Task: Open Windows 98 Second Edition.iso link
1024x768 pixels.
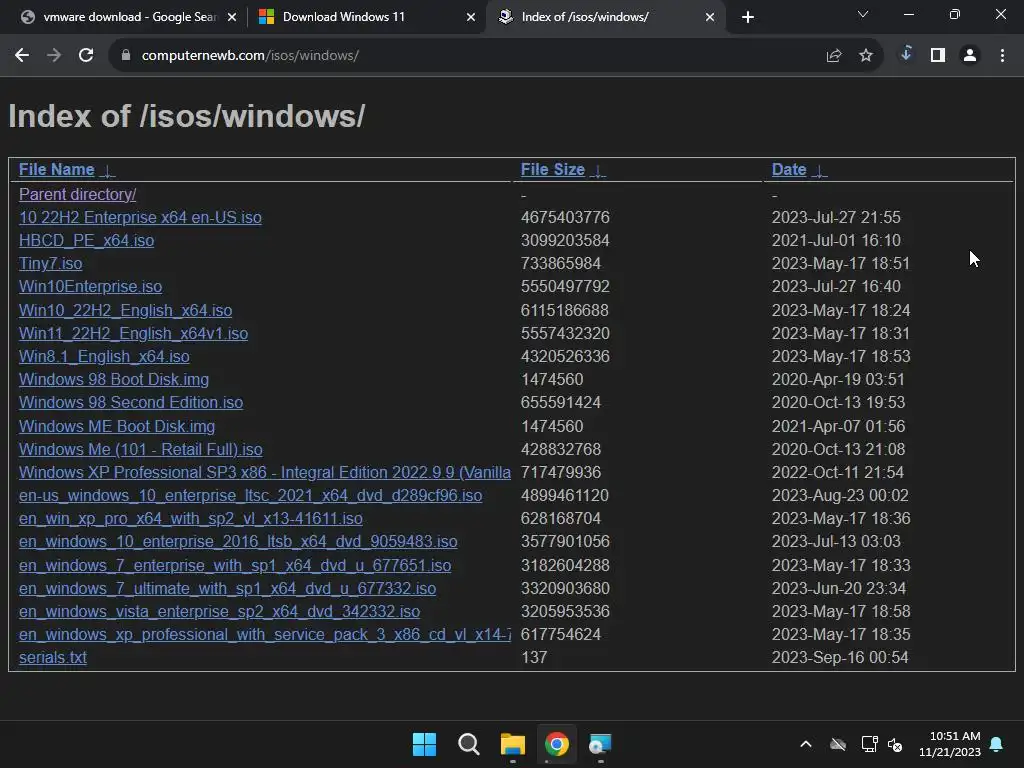Action: (x=131, y=402)
